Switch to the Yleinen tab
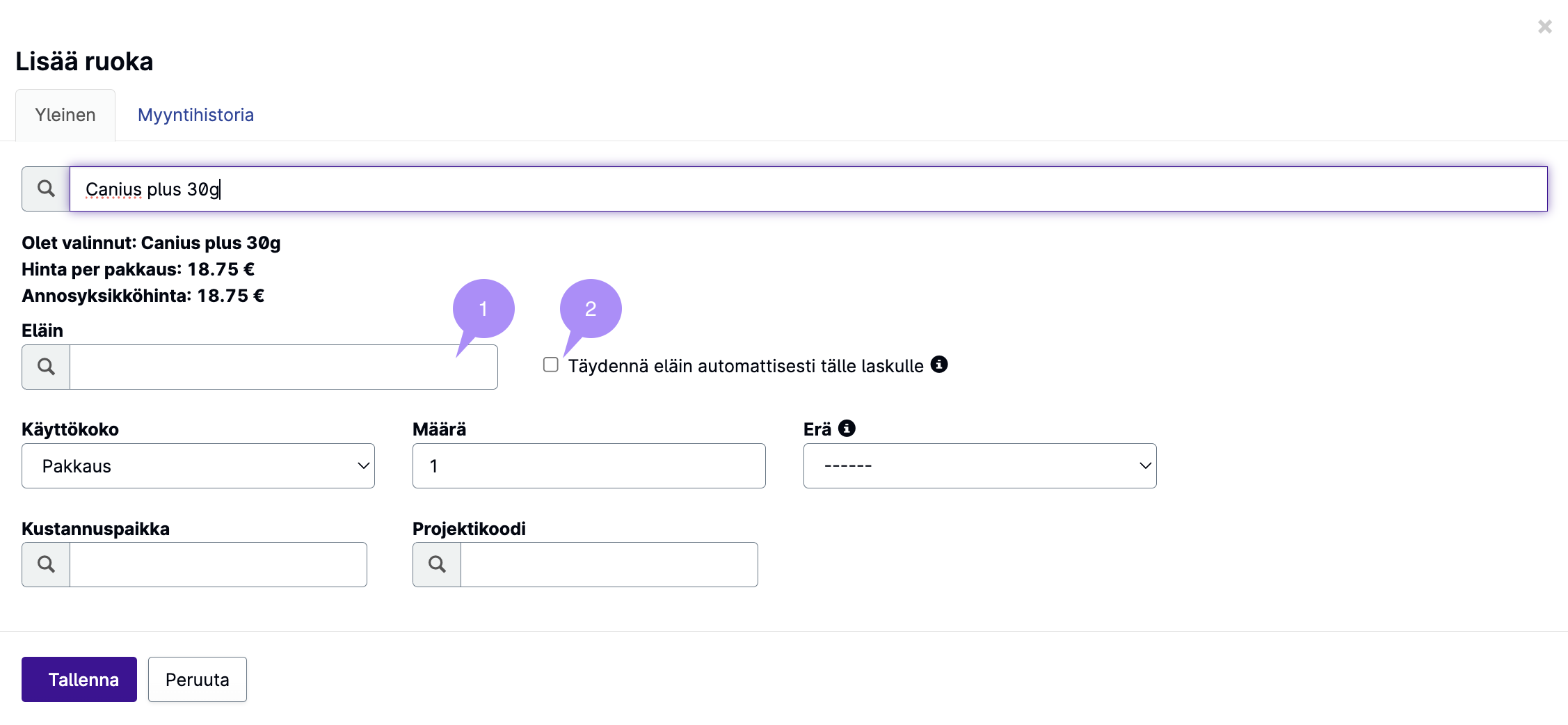 (65, 115)
